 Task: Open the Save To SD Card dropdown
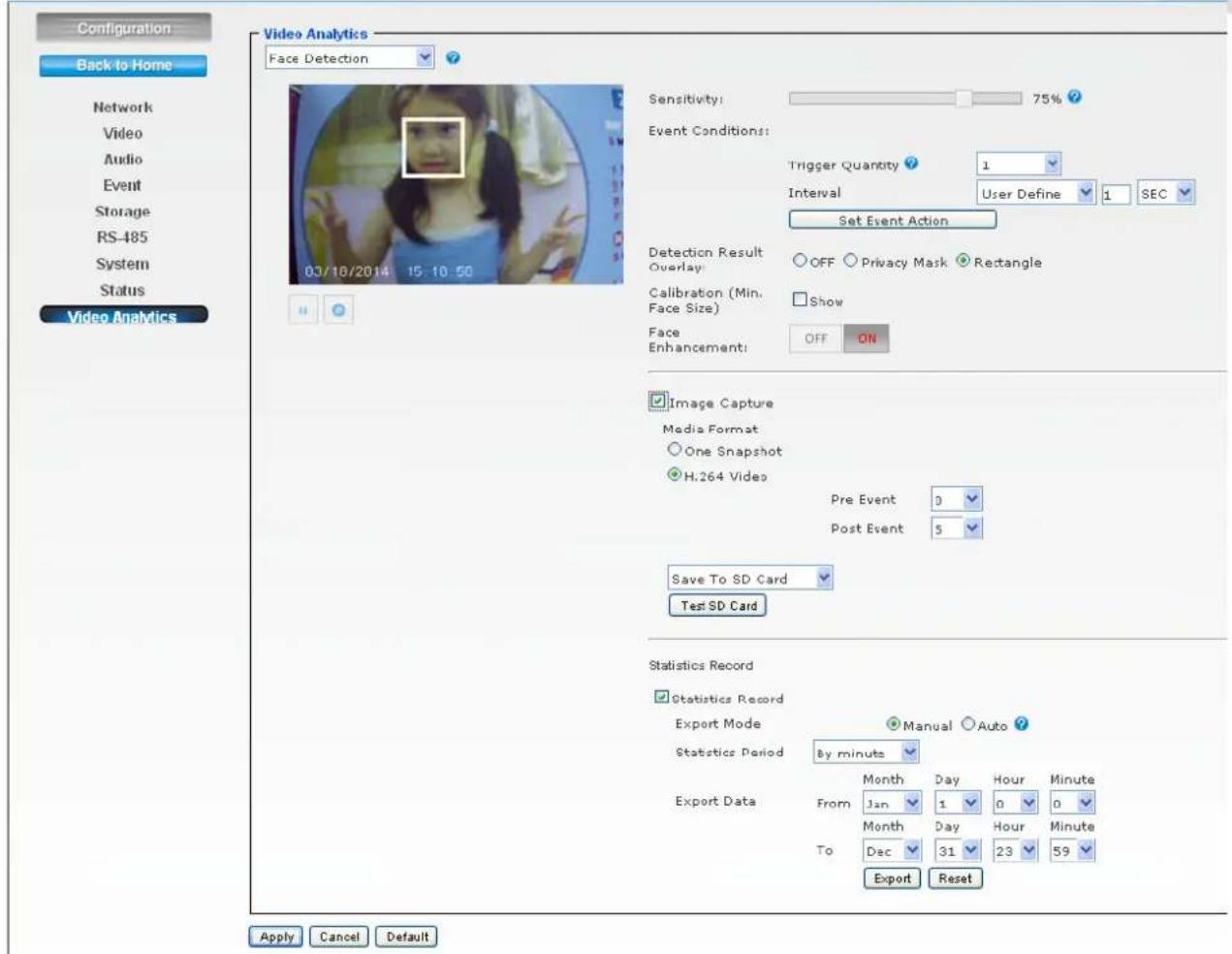[750, 579]
